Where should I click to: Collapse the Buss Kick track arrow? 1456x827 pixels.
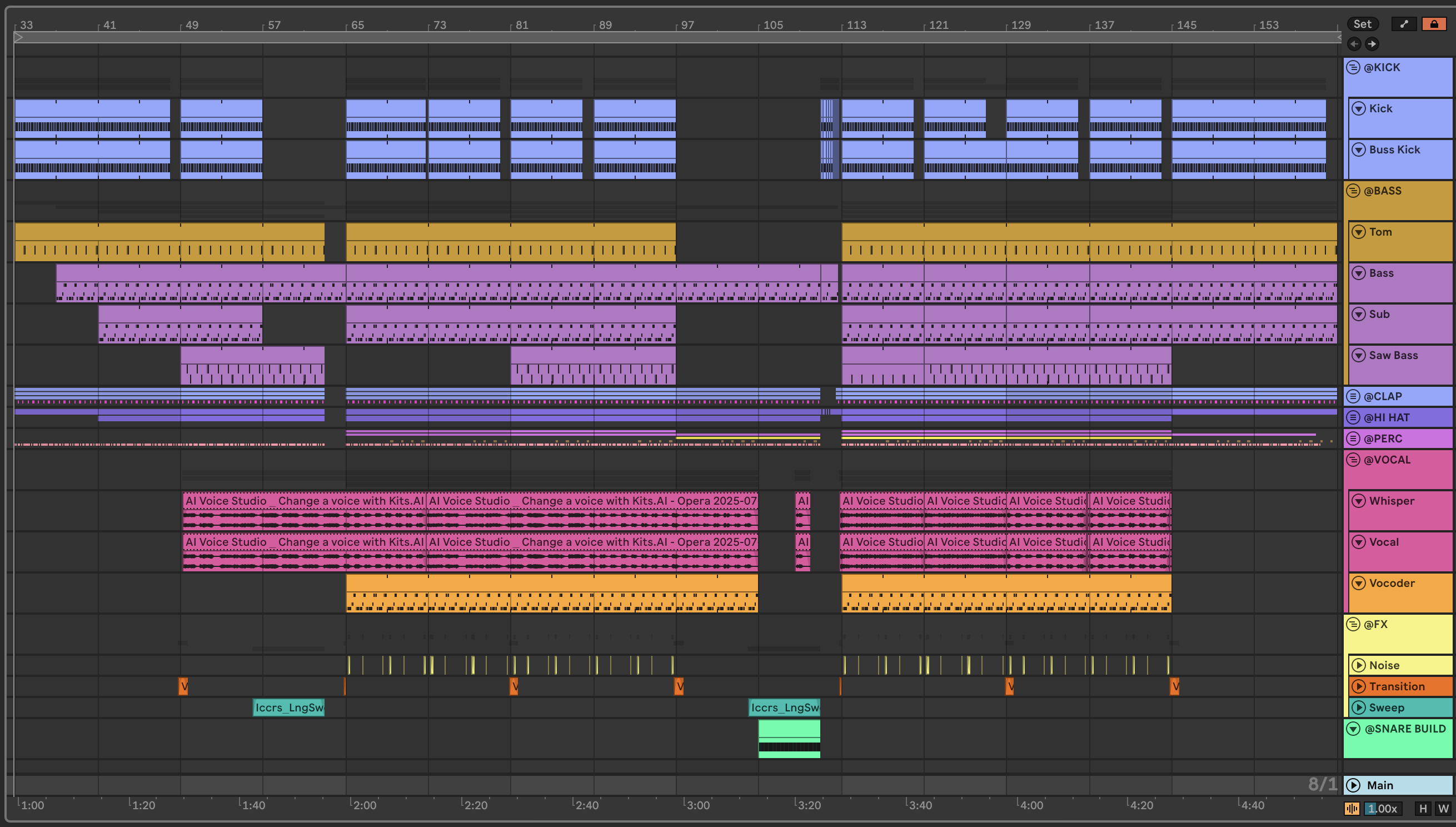[1358, 150]
